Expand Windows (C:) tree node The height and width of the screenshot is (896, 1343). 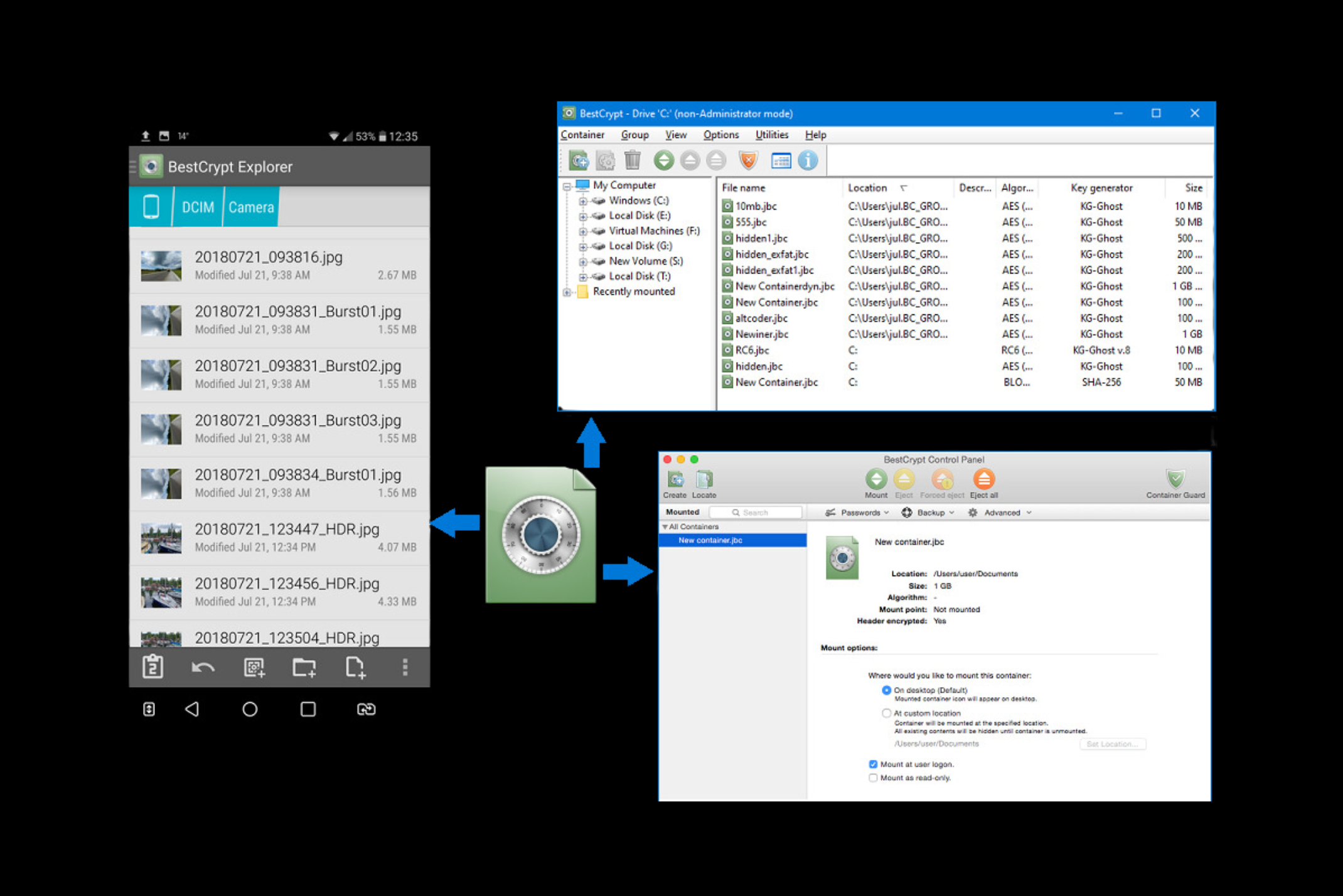coord(582,201)
